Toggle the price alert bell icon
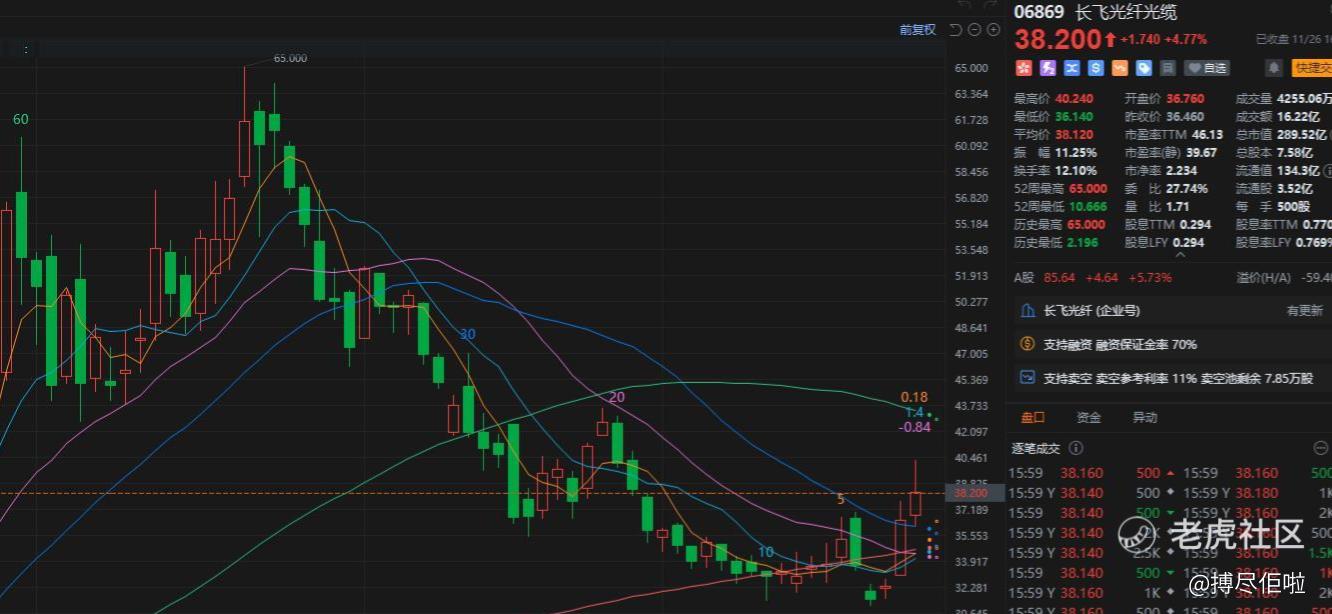 click(1273, 68)
